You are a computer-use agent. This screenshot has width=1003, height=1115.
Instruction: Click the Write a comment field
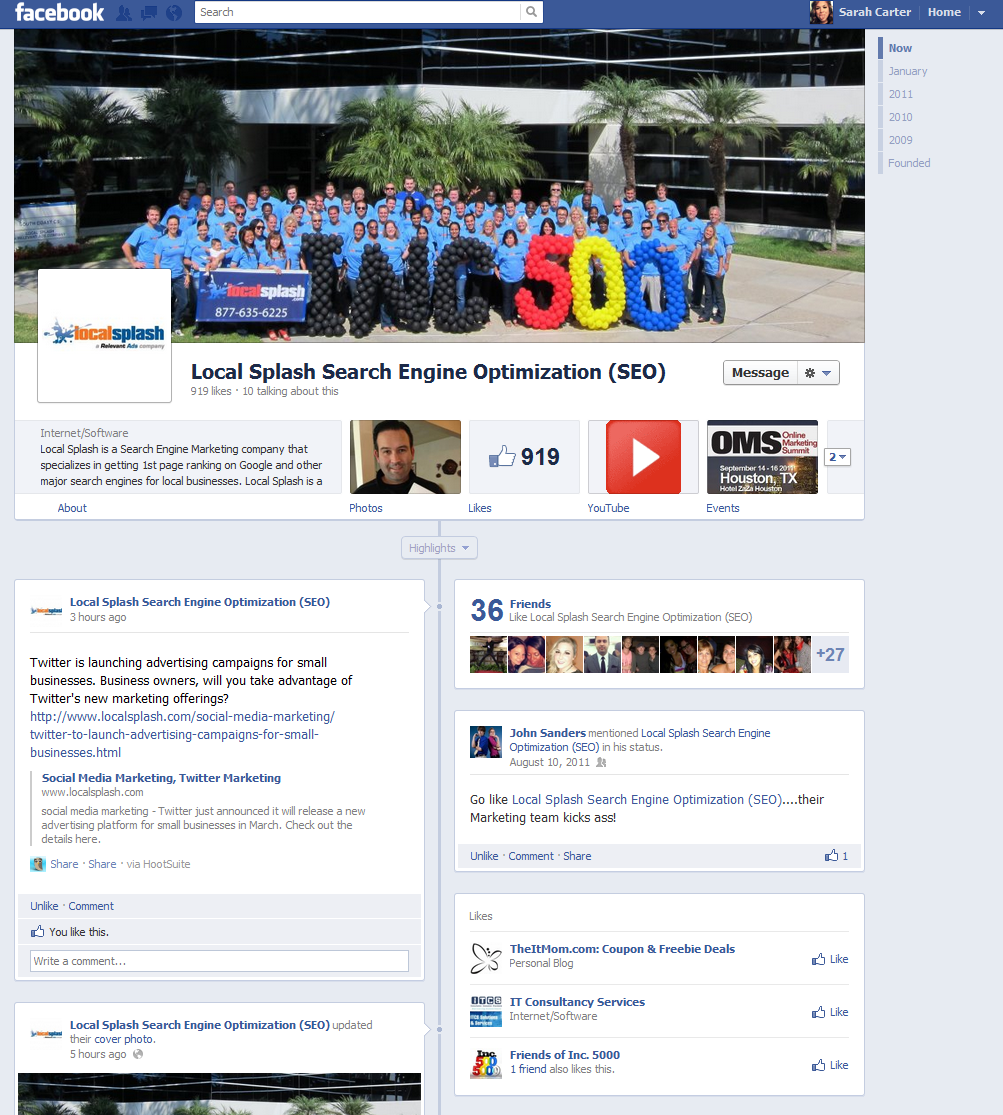[219, 960]
